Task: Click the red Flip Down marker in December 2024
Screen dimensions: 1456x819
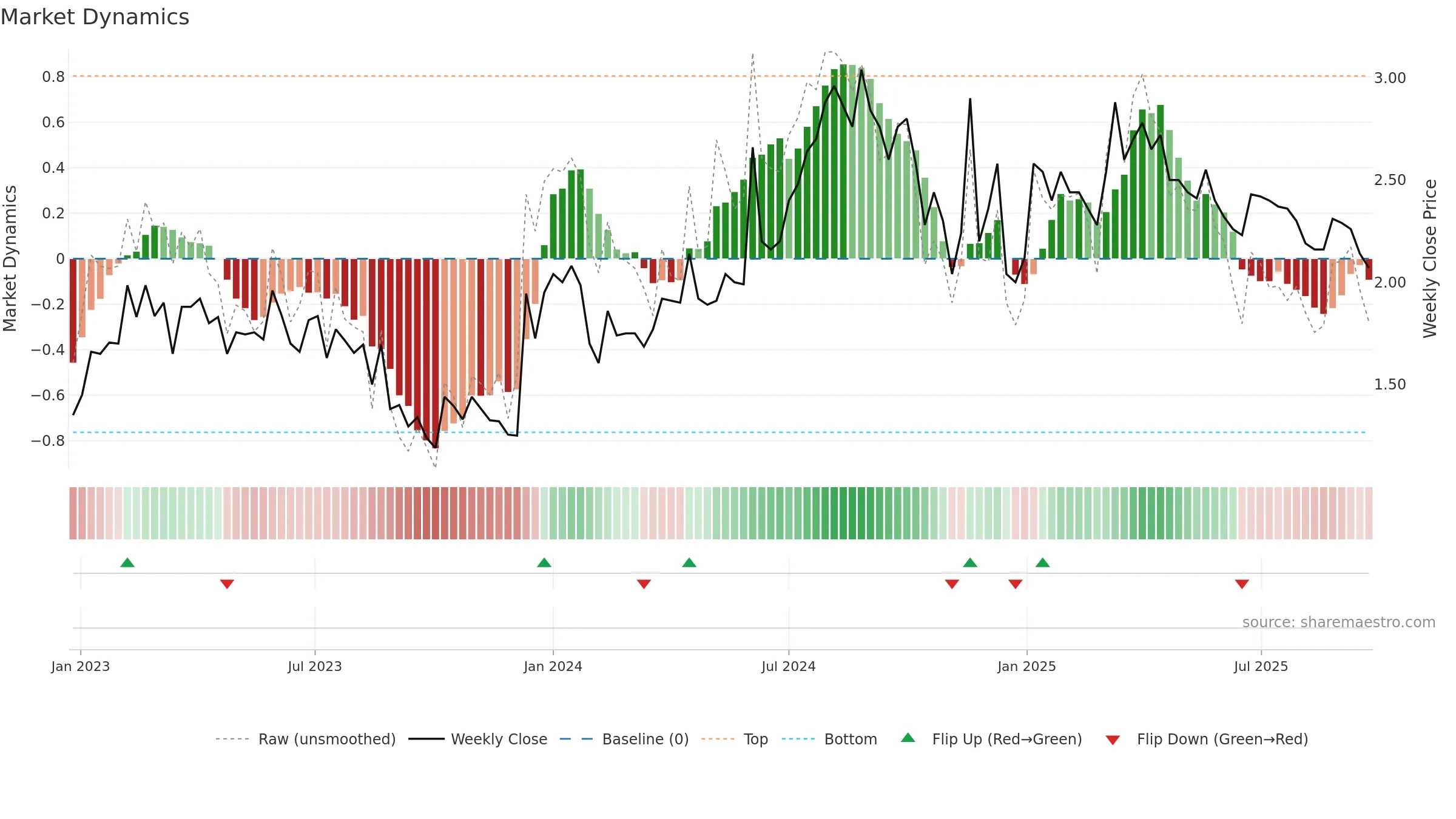Action: pos(1016,584)
